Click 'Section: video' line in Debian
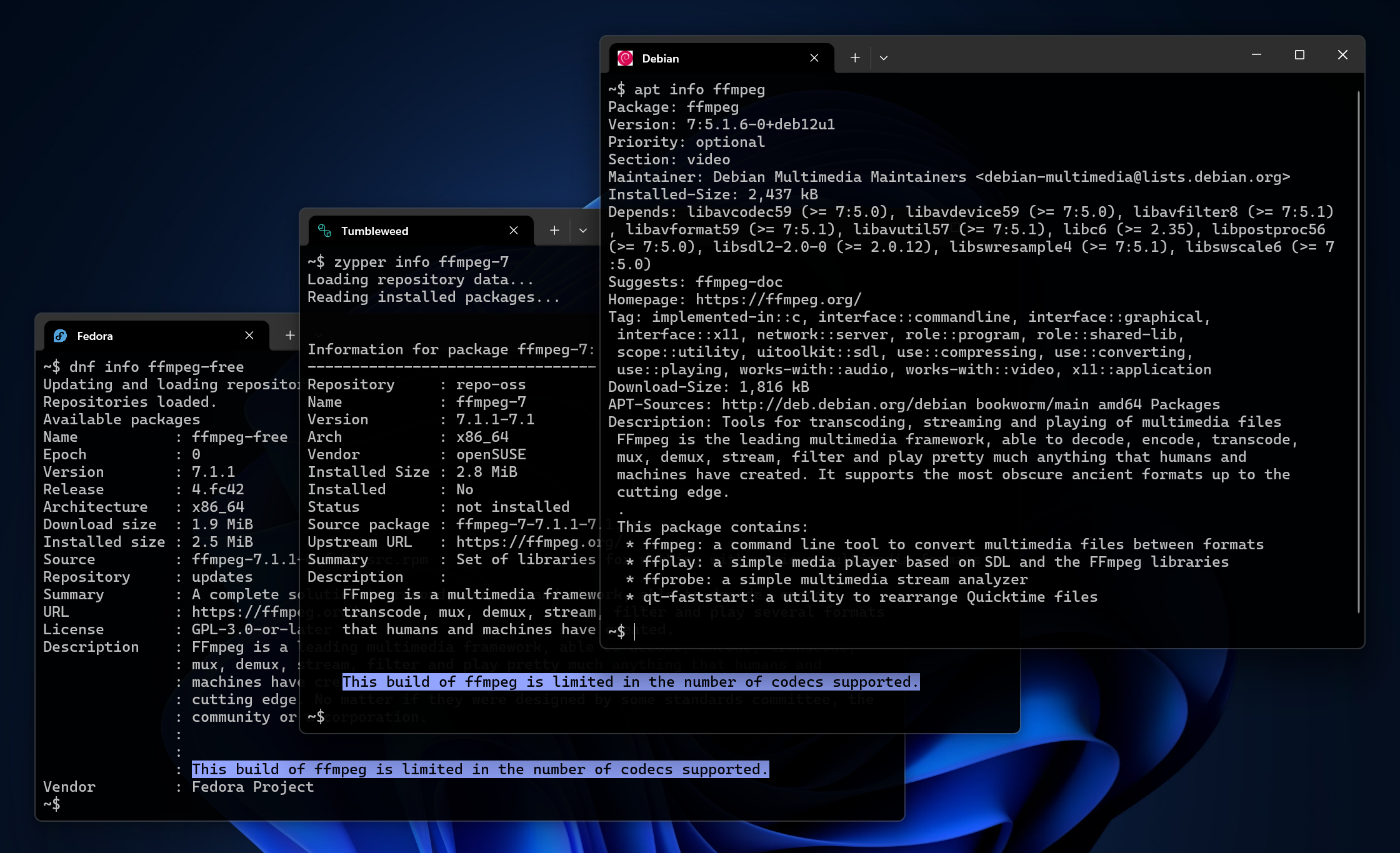Viewport: 1400px width, 853px height. tap(669, 159)
